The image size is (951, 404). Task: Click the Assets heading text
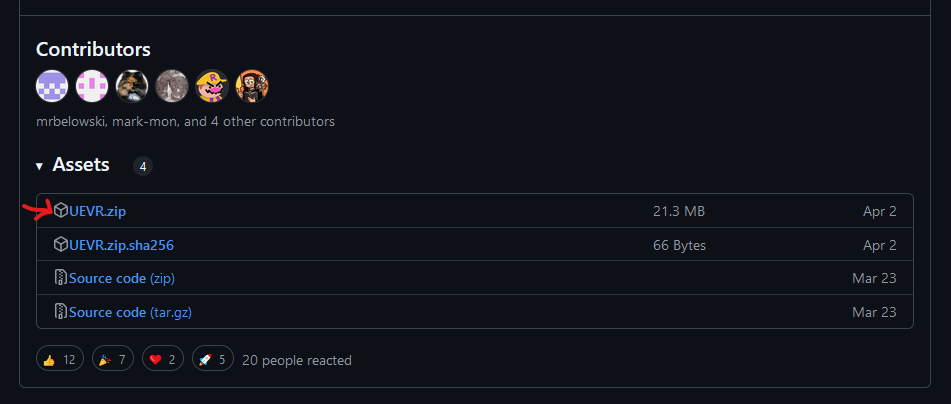coord(81,165)
